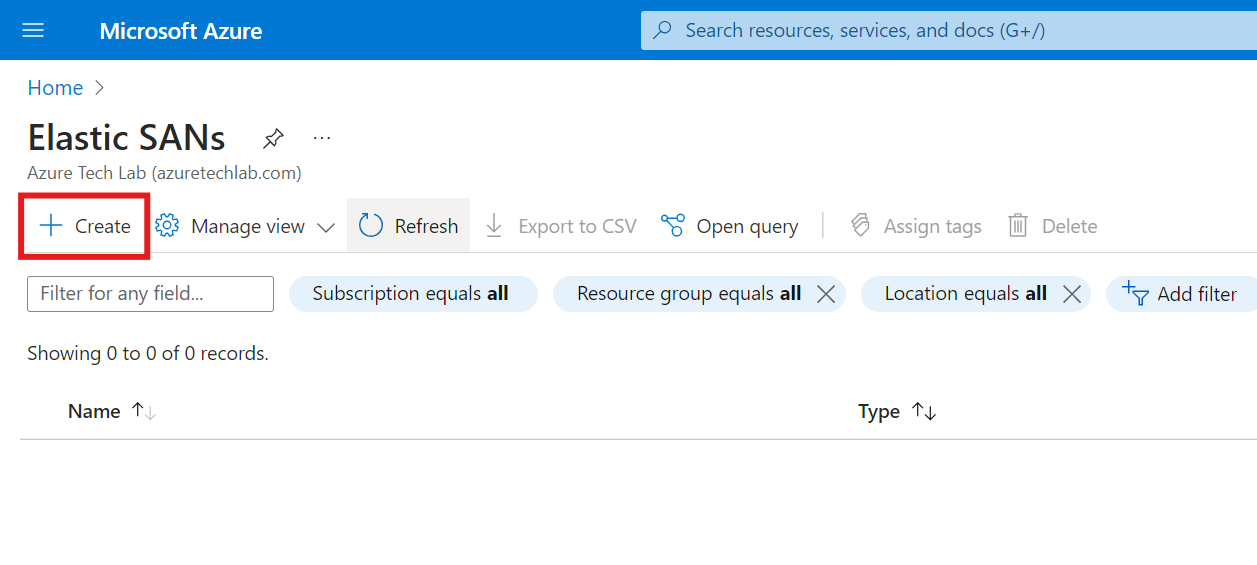Click the gear icon for Manage view
The width and height of the screenshot is (1257, 565).
[167, 226]
